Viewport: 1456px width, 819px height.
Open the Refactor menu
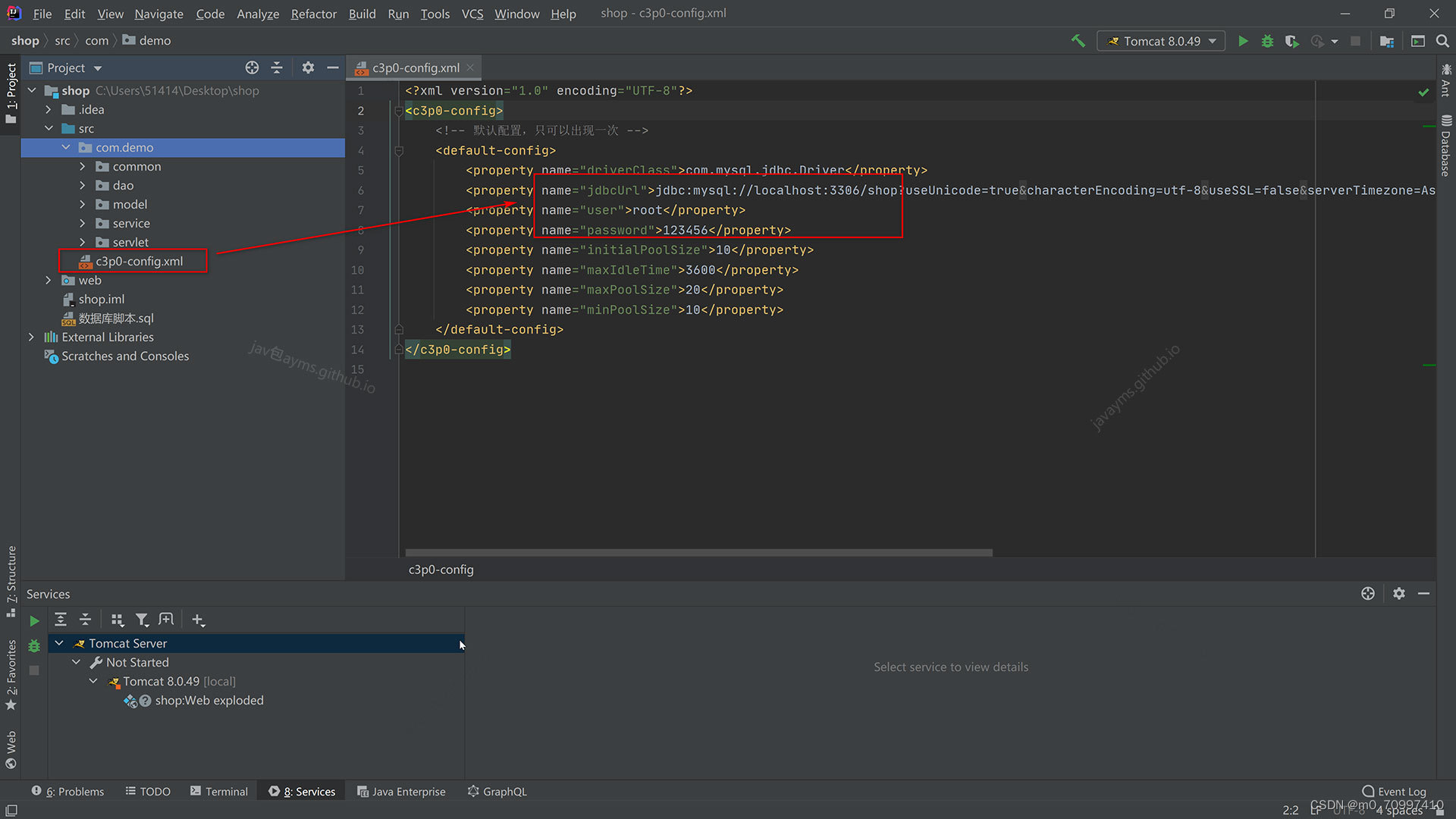point(313,14)
